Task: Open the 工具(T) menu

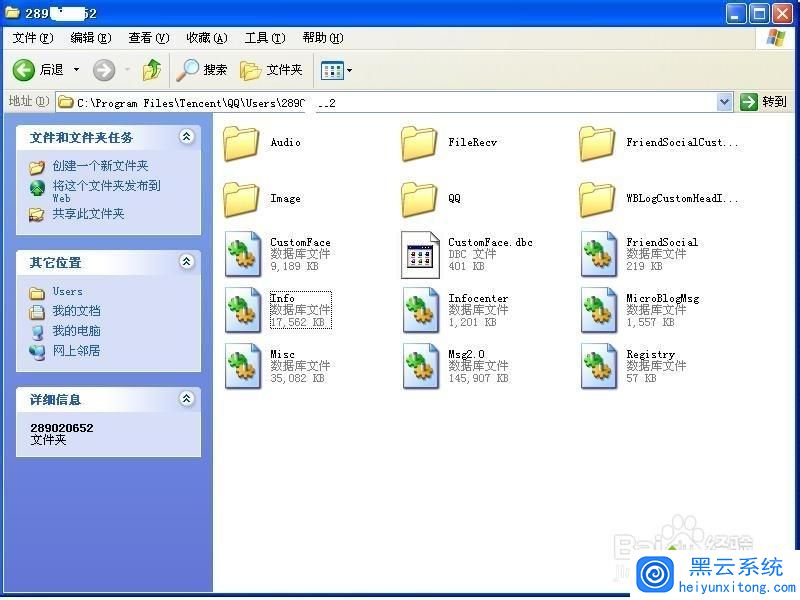Action: [264, 38]
